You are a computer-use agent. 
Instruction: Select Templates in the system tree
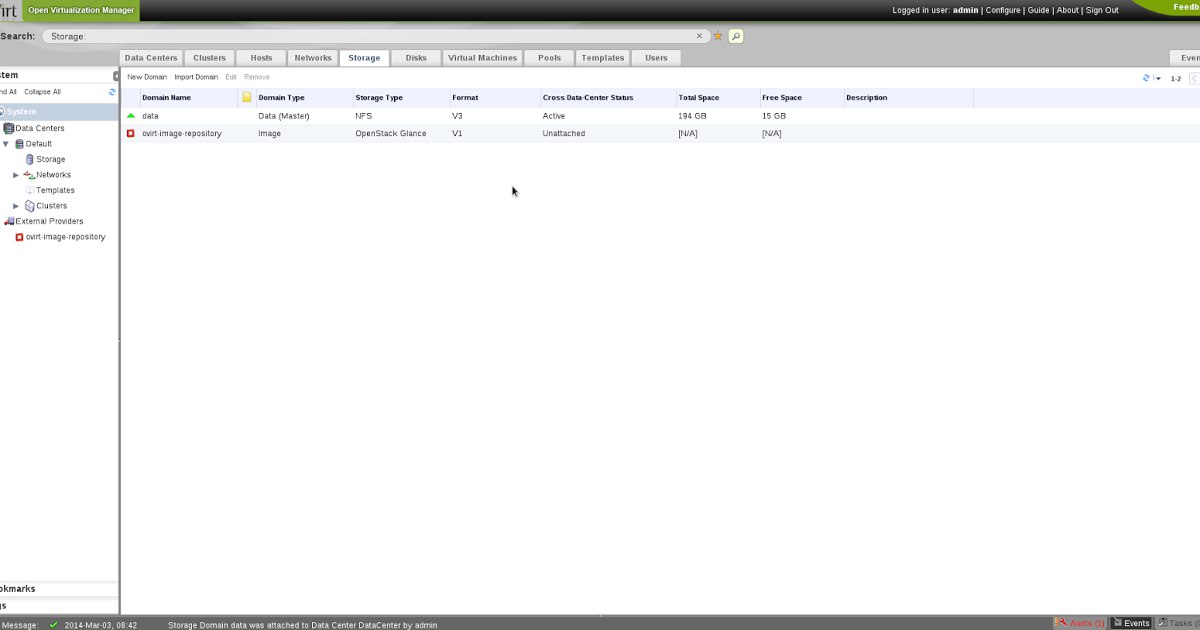56,190
